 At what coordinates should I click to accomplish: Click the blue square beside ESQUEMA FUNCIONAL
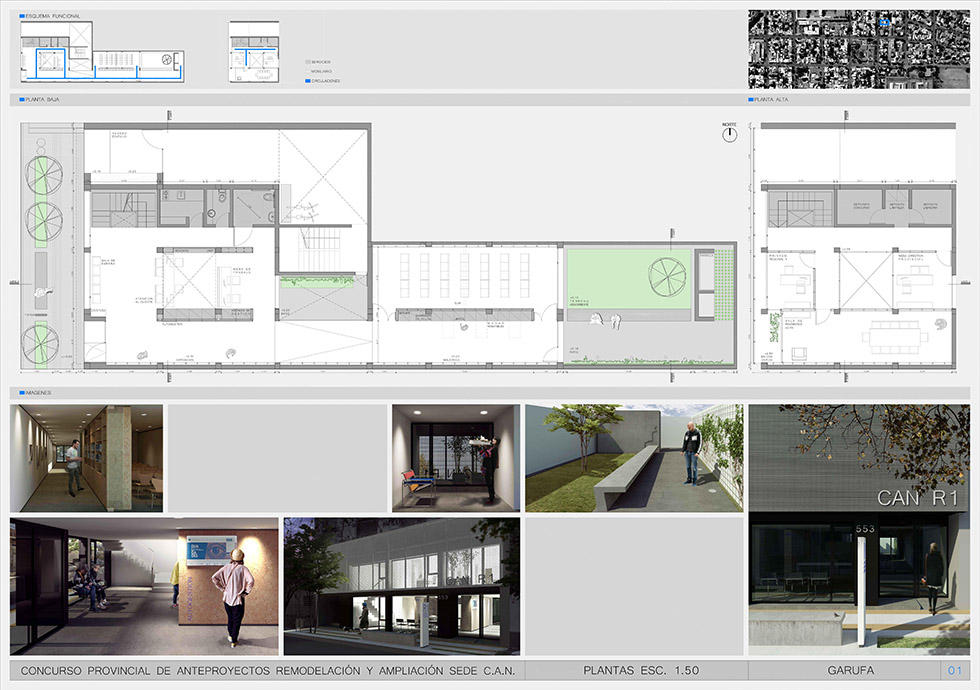click(22, 17)
